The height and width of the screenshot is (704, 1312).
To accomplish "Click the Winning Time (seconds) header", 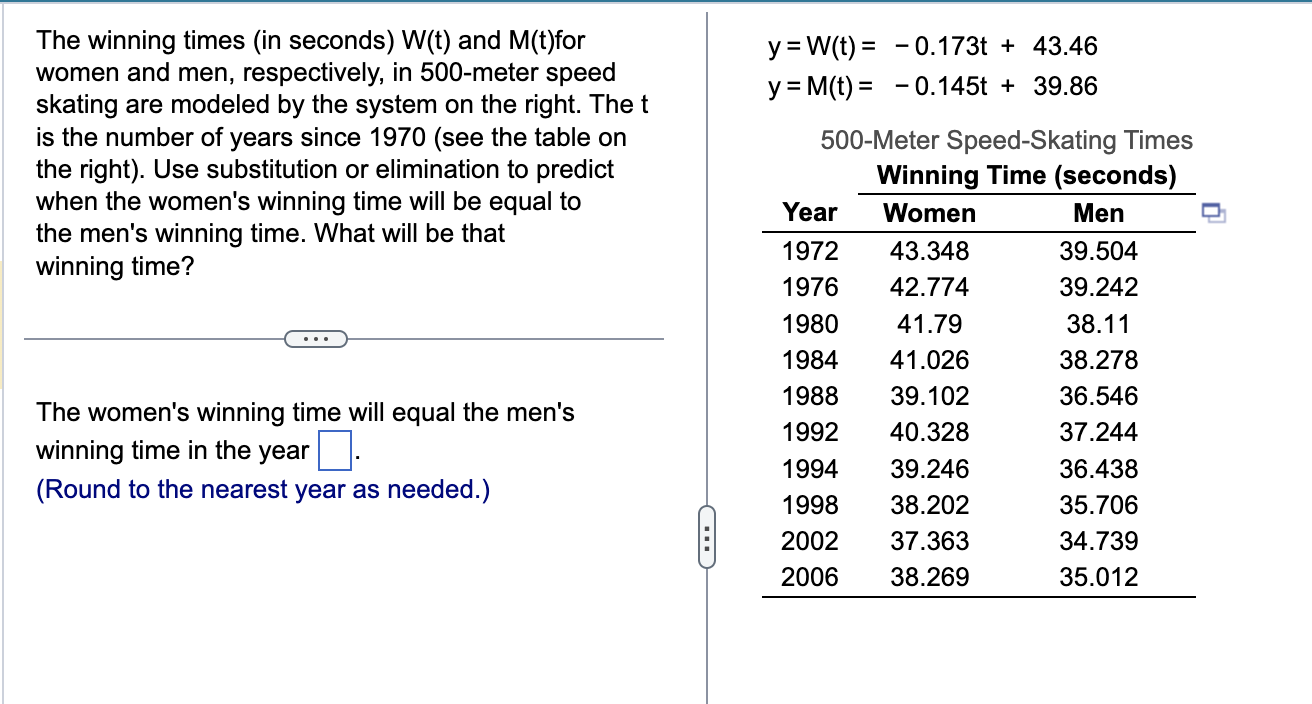I will 1026,175.
